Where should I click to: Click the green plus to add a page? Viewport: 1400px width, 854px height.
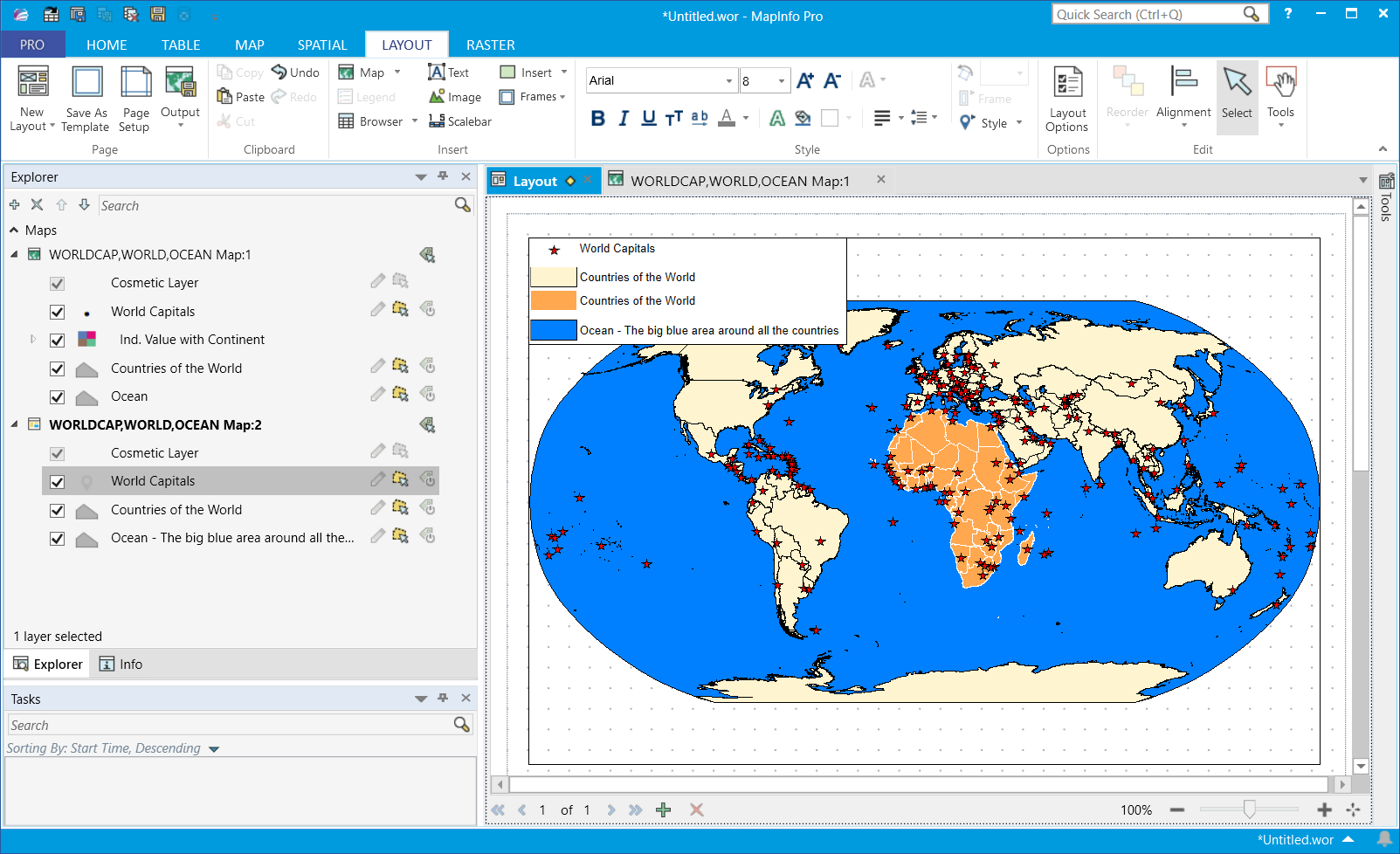[664, 809]
